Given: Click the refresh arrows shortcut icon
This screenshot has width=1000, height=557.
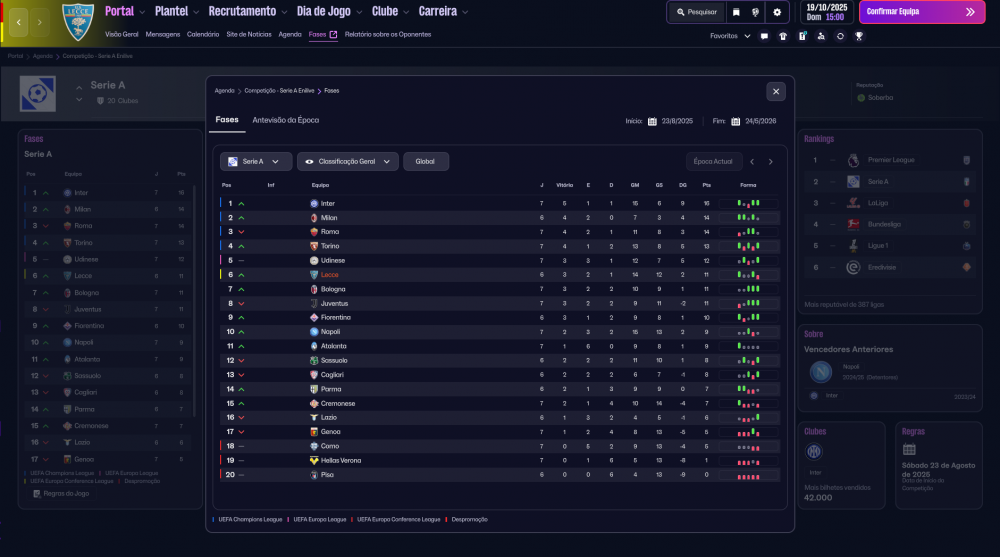Looking at the screenshot, I should [840, 36].
